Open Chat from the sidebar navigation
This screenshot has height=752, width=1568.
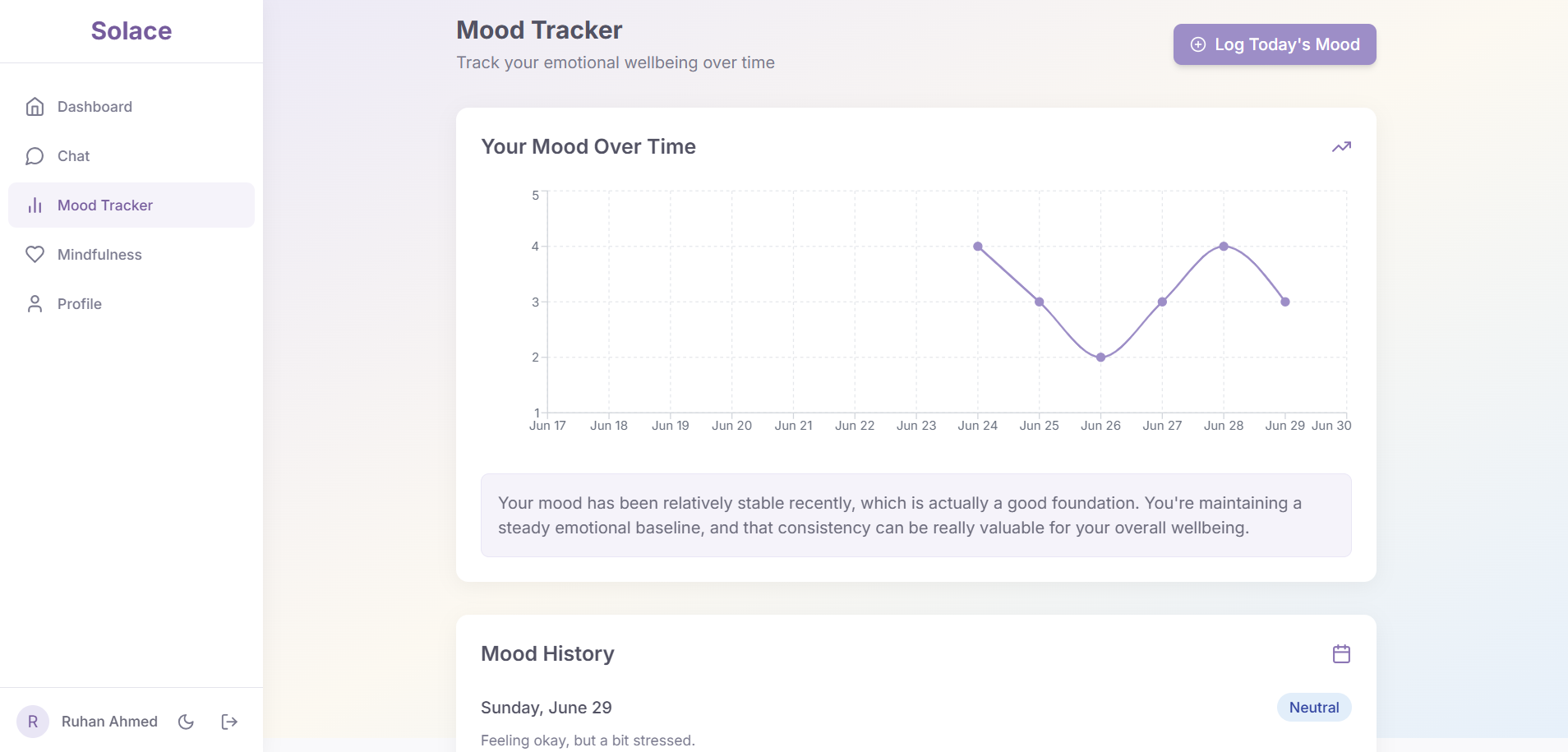pos(72,155)
